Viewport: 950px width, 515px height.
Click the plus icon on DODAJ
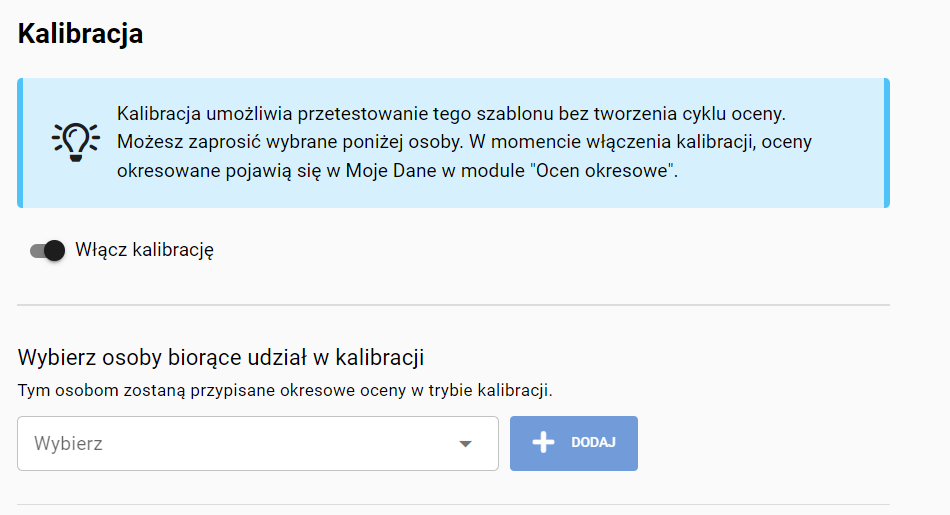click(x=543, y=442)
